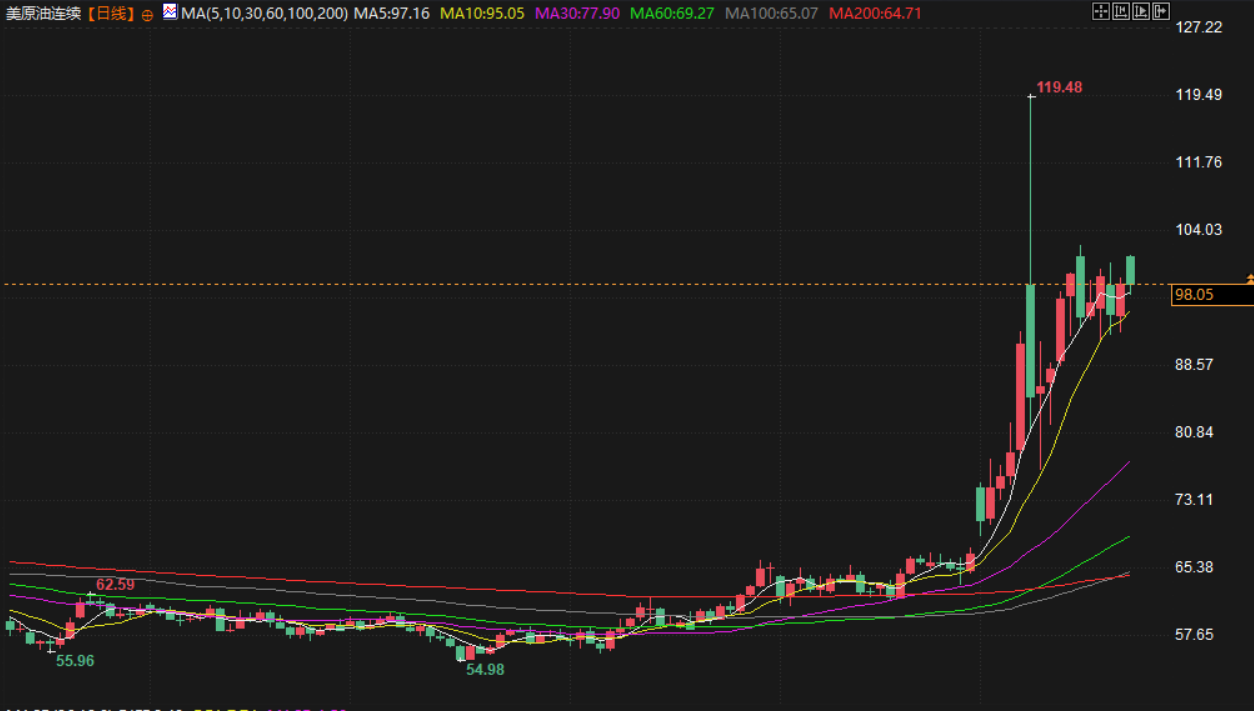Click the 127.22 axis value
This screenshot has height=711, width=1254.
pos(1200,26)
